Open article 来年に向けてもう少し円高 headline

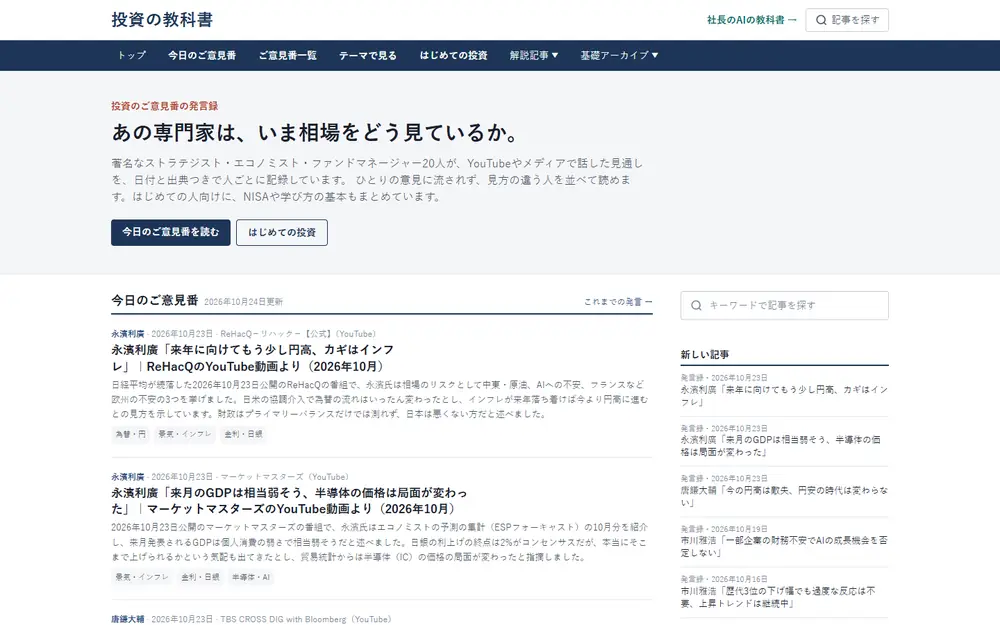point(253,358)
